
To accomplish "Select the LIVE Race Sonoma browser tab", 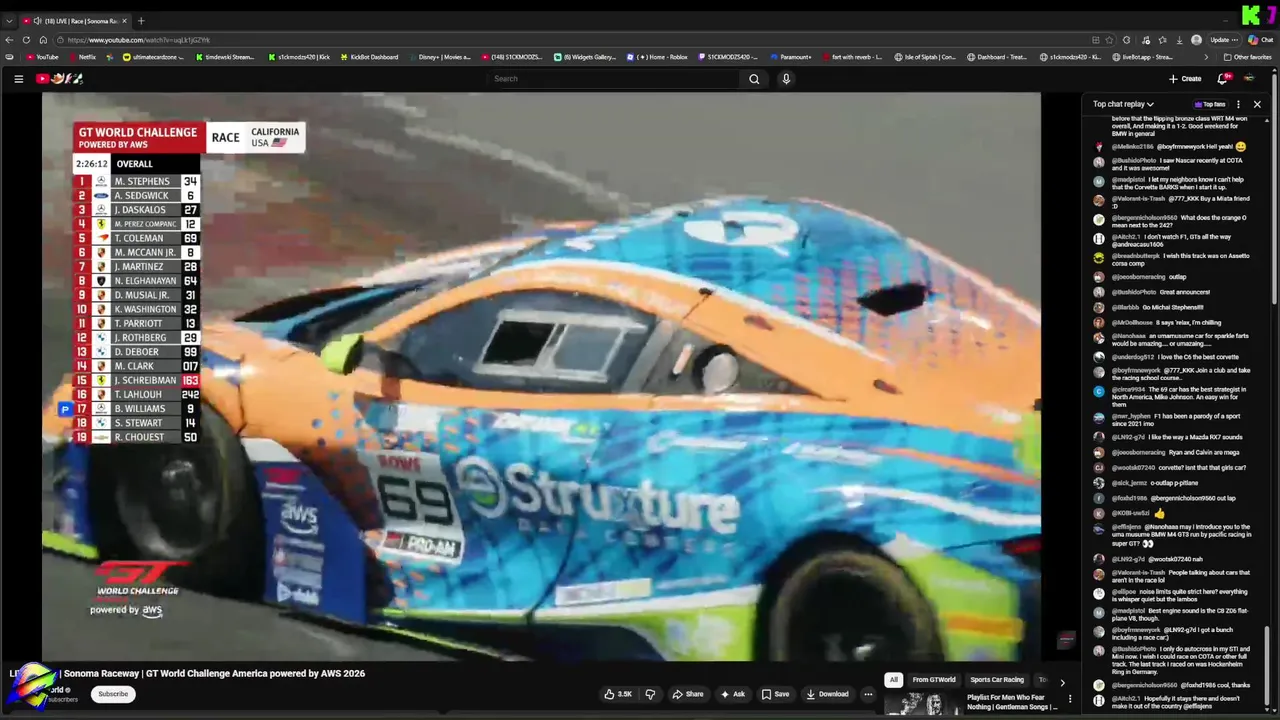I will tap(75, 20).
